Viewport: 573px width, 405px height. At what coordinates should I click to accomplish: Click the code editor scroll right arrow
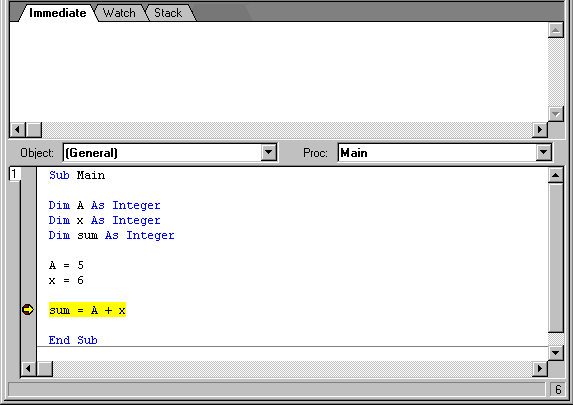539,368
